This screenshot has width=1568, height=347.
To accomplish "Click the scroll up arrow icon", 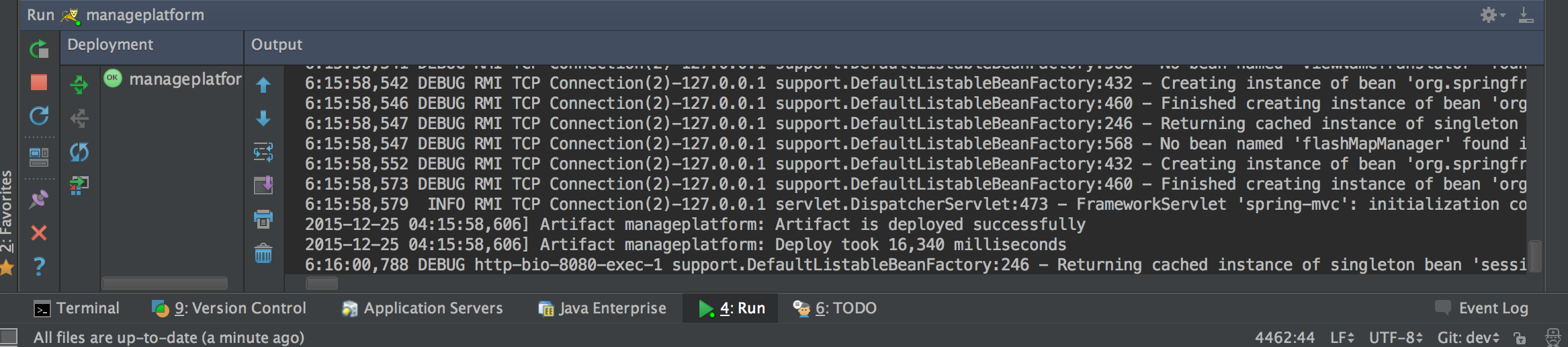I will tap(263, 85).
